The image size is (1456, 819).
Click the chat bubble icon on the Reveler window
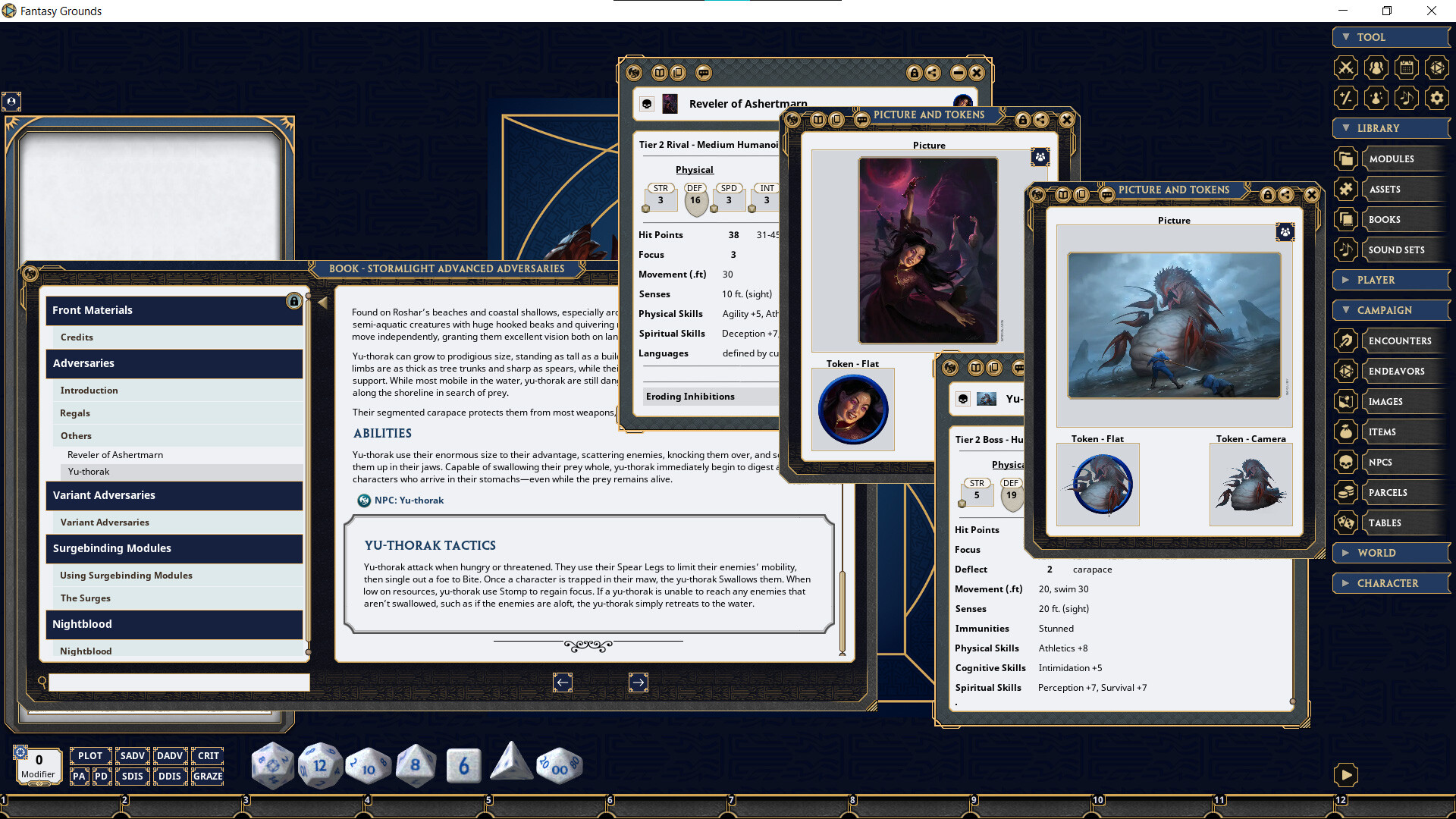tap(704, 72)
